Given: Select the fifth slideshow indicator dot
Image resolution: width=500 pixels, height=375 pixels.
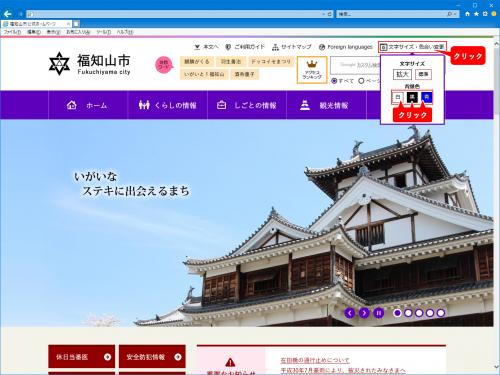Looking at the screenshot, I should pos(441,313).
